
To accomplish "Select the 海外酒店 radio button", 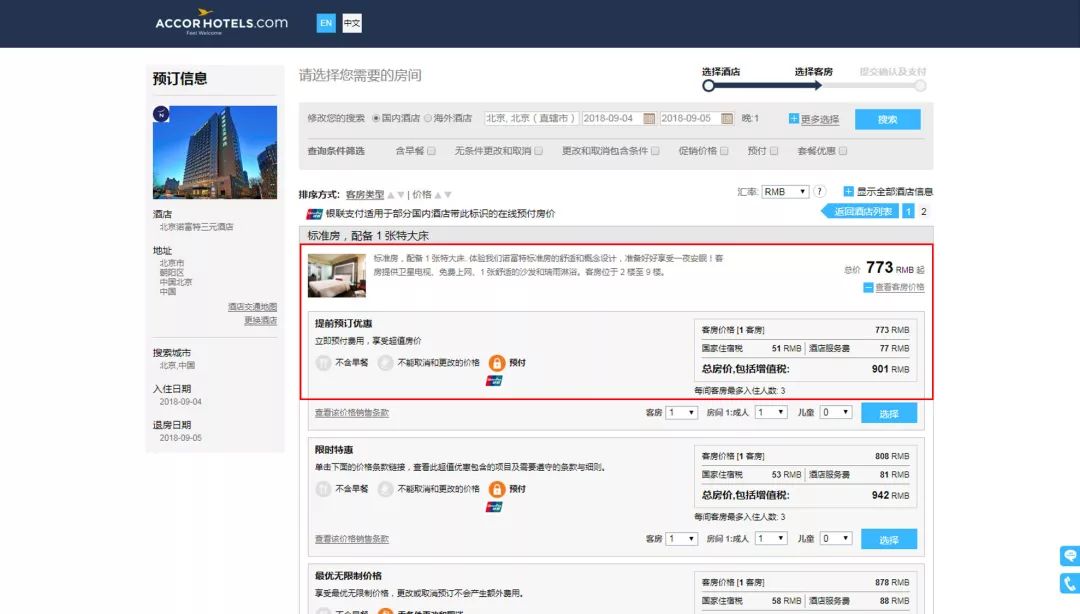I will tap(428, 118).
